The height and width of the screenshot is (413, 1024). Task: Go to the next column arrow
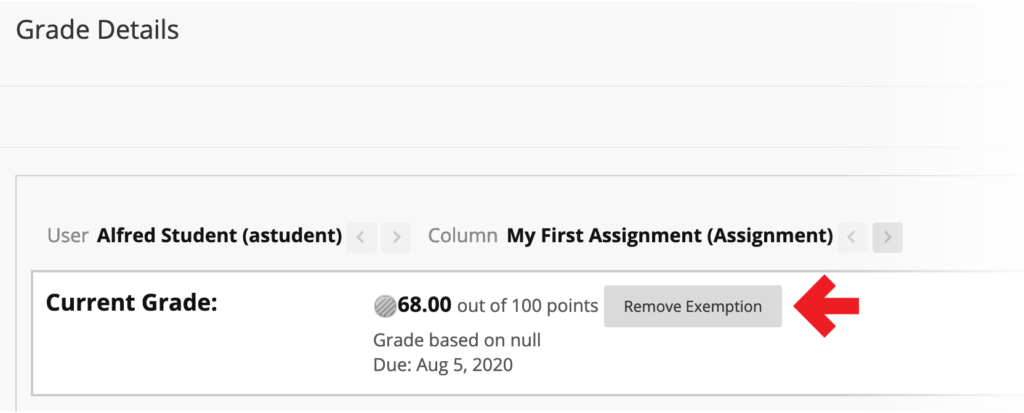(x=887, y=237)
